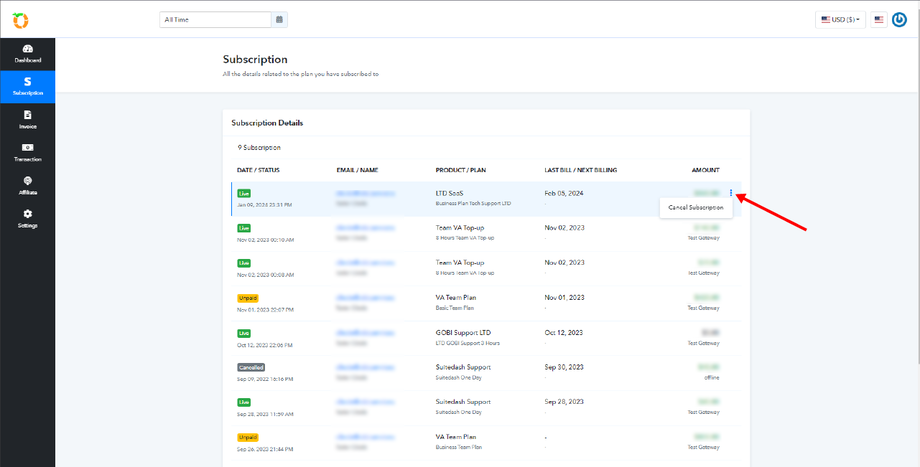Click the orange logo at top left
The image size is (920, 467).
pos(21,19)
